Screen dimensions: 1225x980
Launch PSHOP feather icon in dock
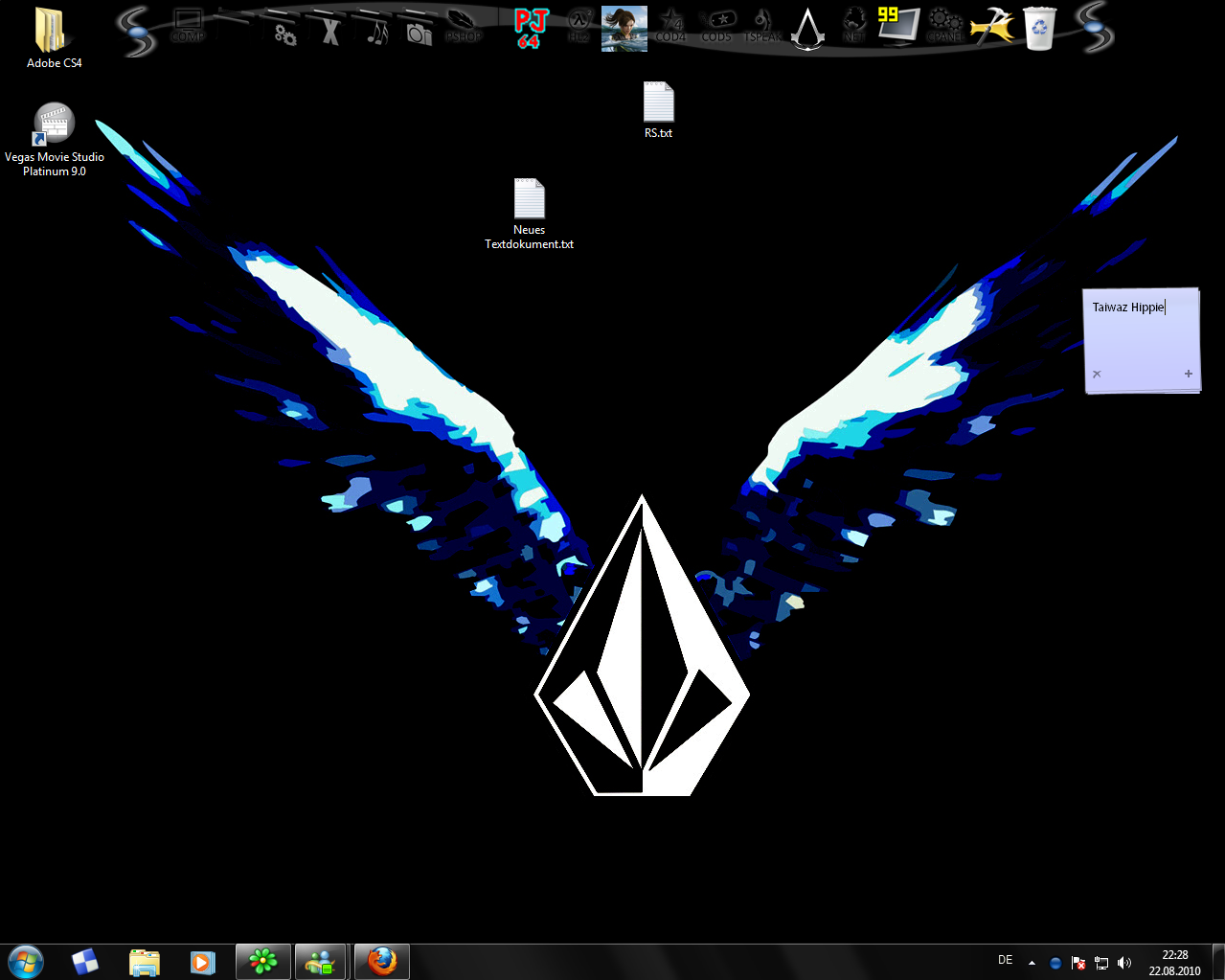(x=464, y=27)
